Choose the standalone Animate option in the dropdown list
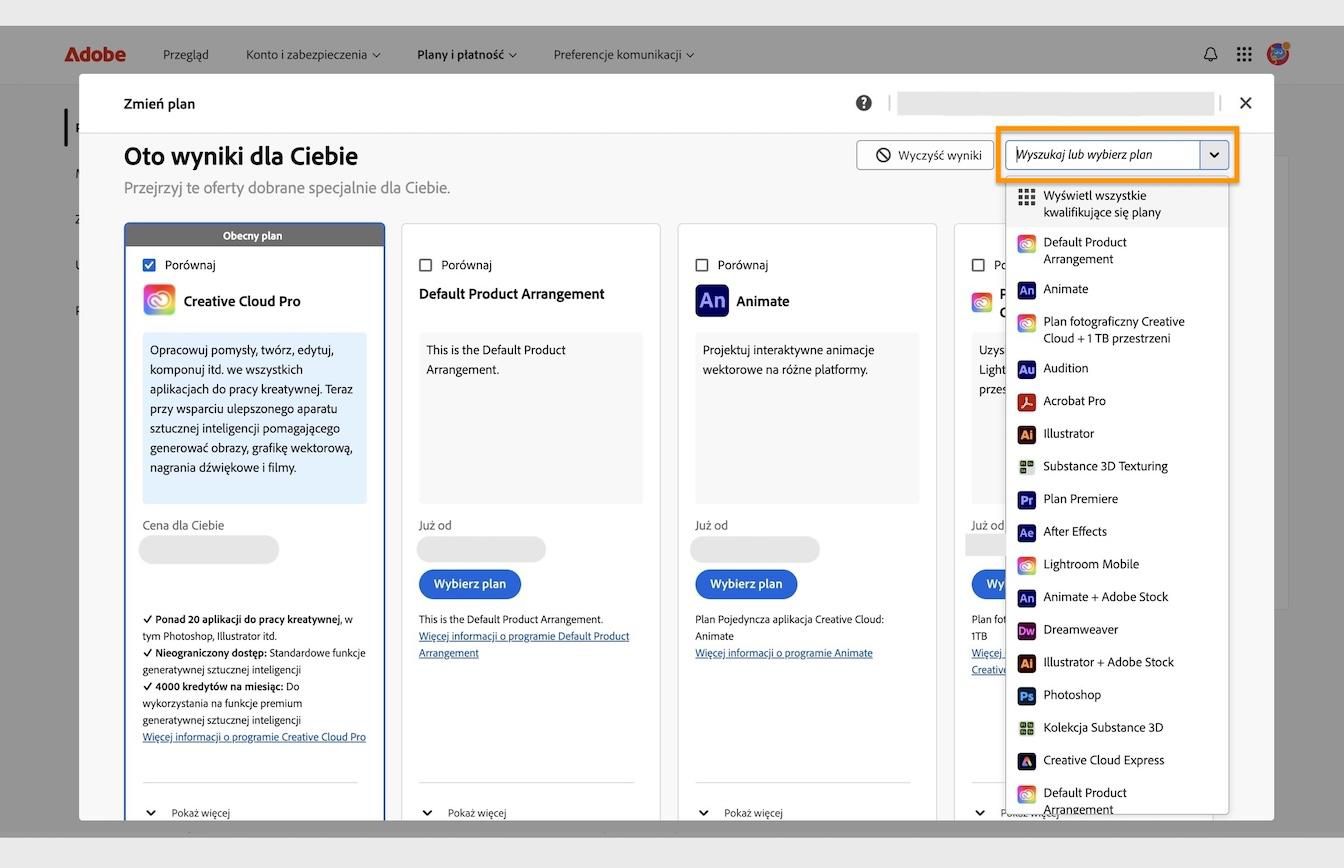This screenshot has width=1344, height=868. [1117, 290]
